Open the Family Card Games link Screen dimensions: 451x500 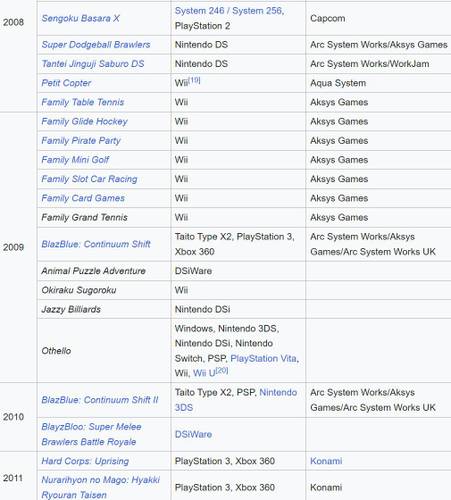pyautogui.click(x=83, y=198)
